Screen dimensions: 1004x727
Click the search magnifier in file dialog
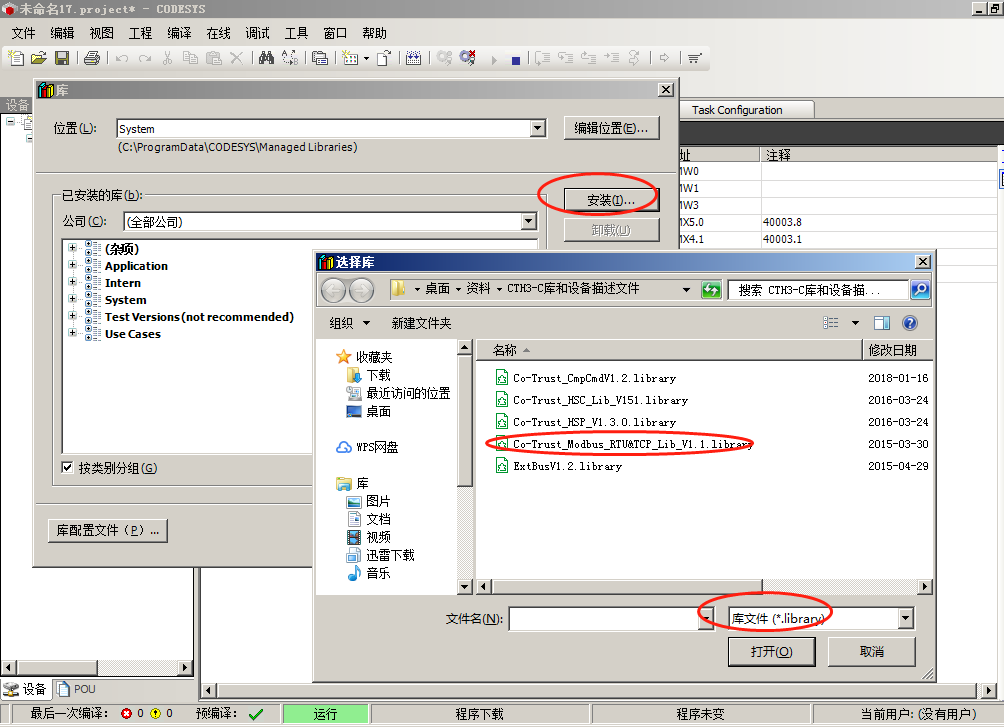920,290
